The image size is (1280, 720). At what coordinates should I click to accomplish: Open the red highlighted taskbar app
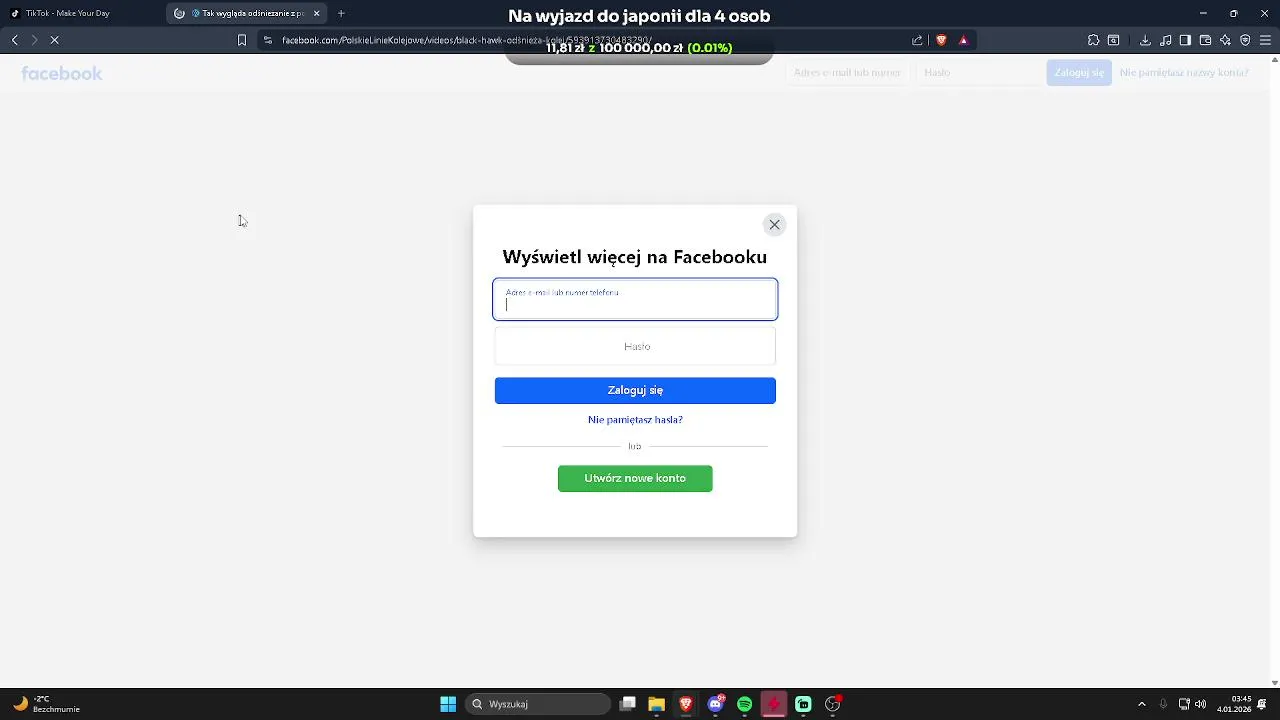click(774, 704)
